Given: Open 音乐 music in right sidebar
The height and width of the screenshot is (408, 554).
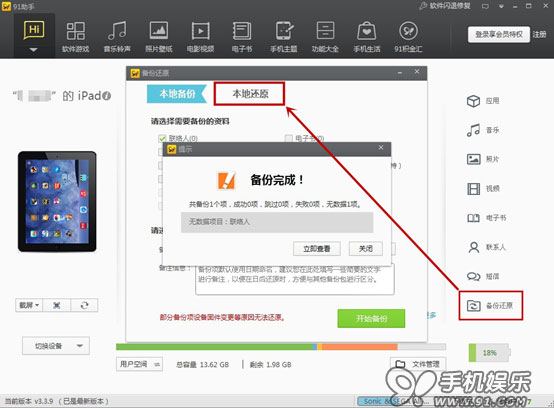Looking at the screenshot, I should pyautogui.click(x=483, y=130).
